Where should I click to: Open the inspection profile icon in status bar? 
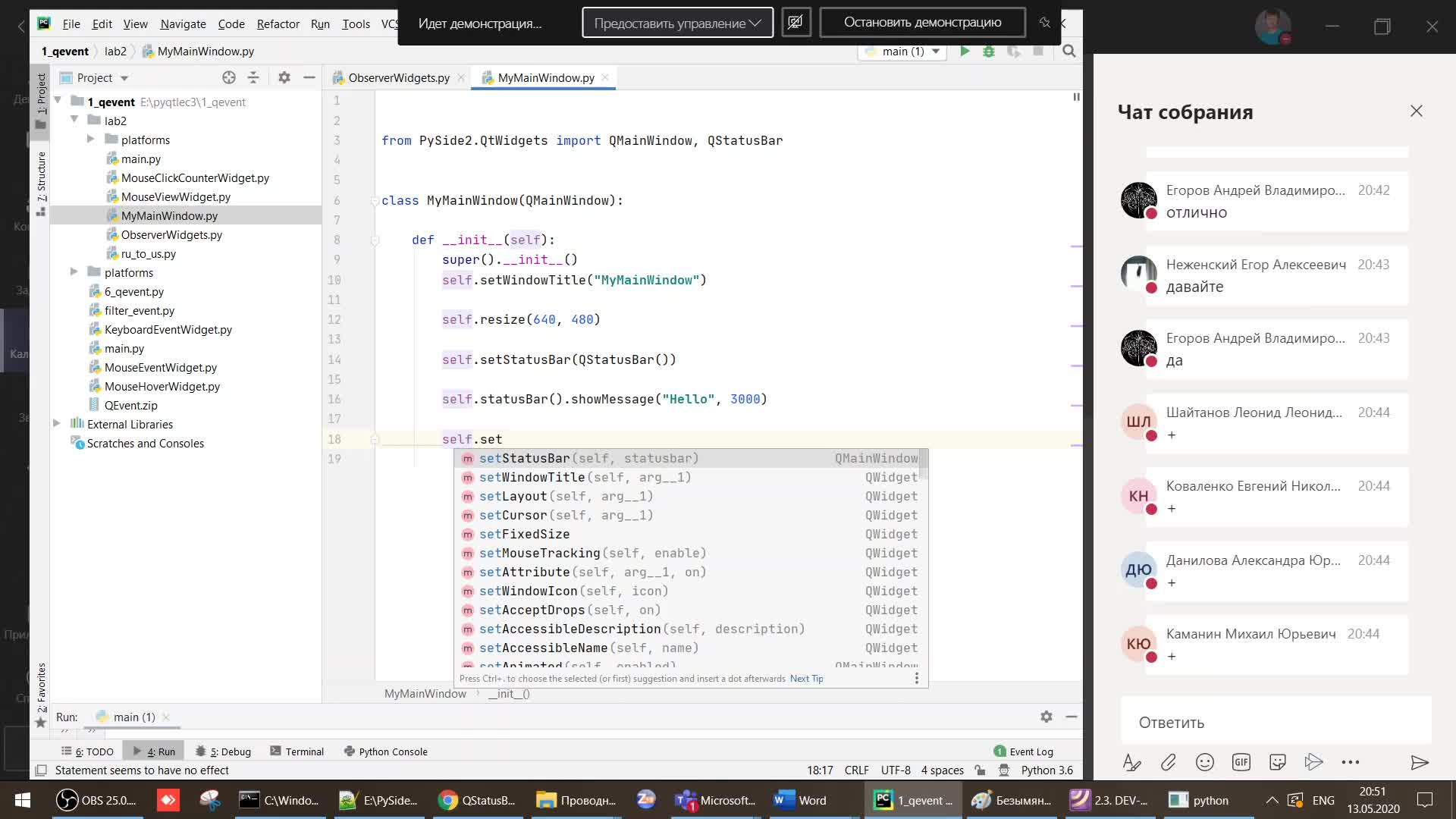[x=1004, y=770]
